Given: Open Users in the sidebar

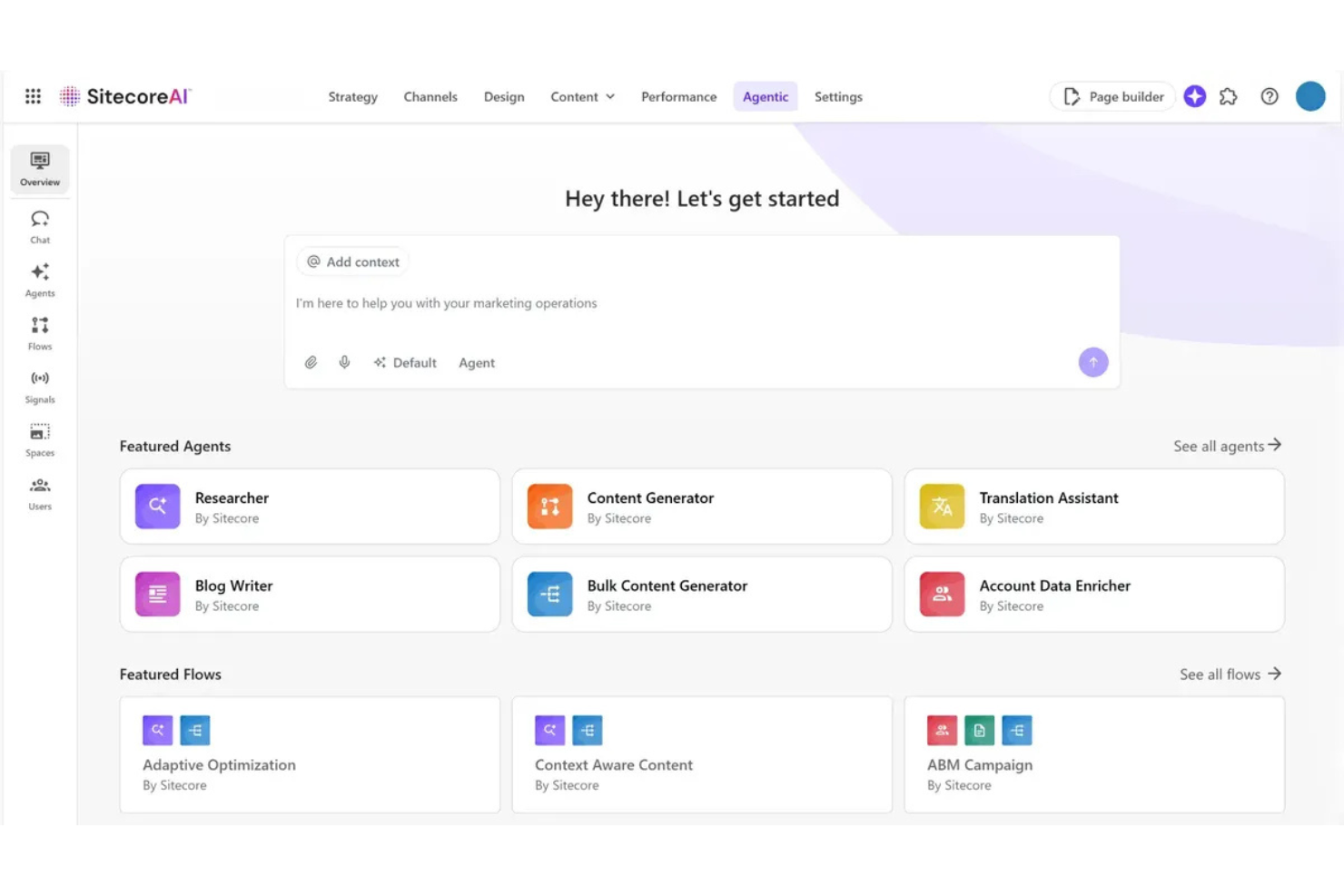Looking at the screenshot, I should click(x=40, y=493).
